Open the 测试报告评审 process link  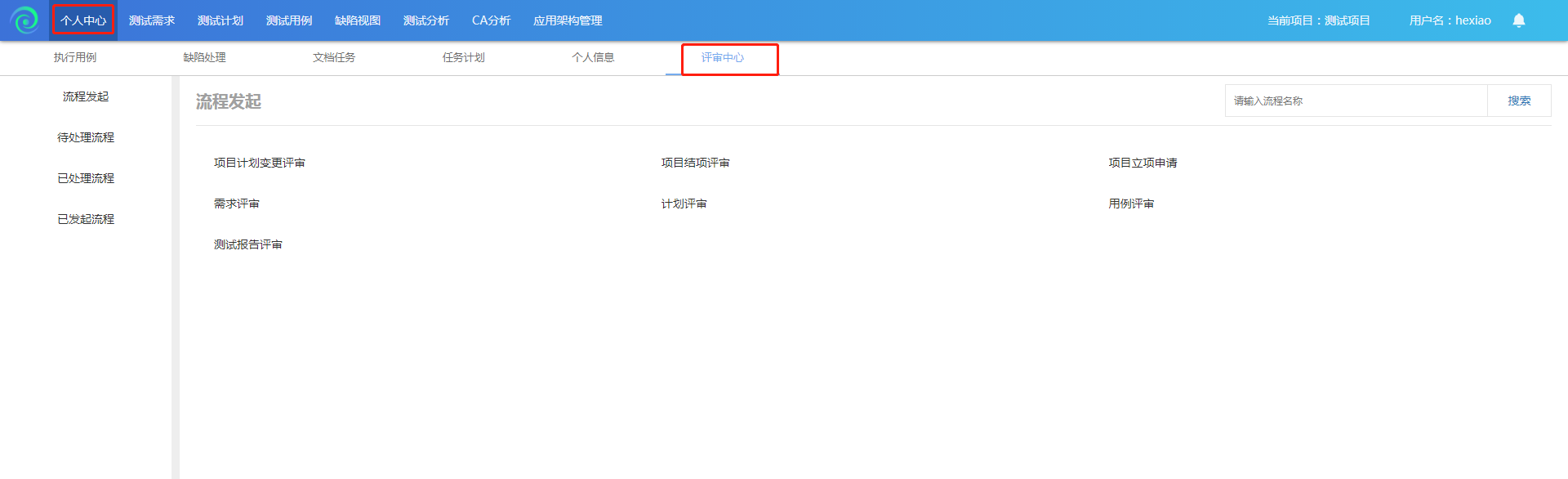coord(247,244)
